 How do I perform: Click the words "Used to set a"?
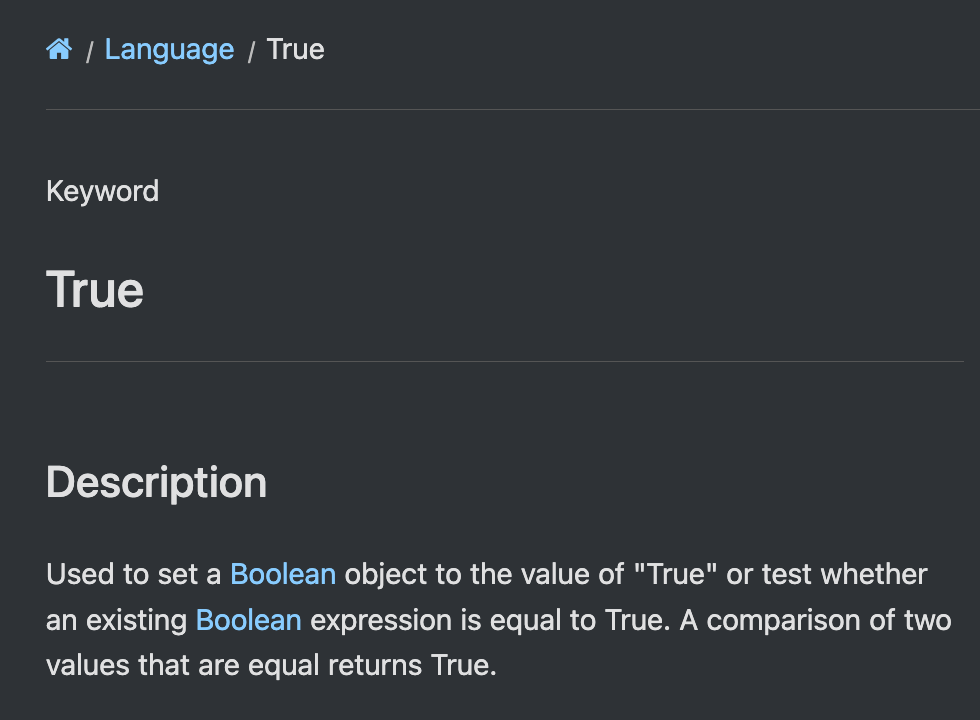coord(134,574)
